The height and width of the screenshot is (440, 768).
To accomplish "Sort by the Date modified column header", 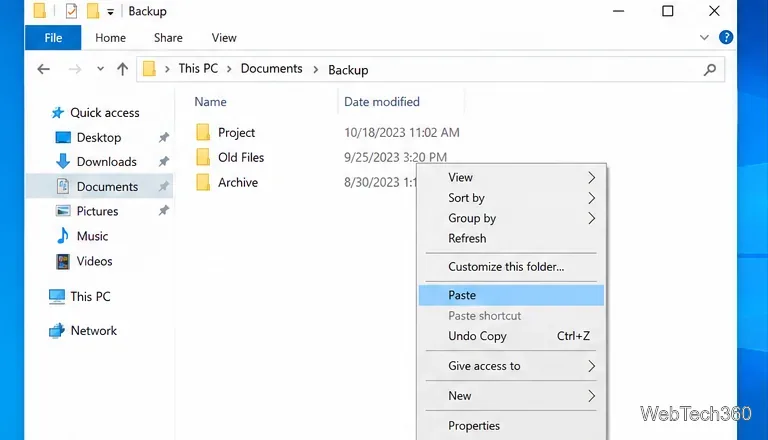I will pyautogui.click(x=382, y=102).
